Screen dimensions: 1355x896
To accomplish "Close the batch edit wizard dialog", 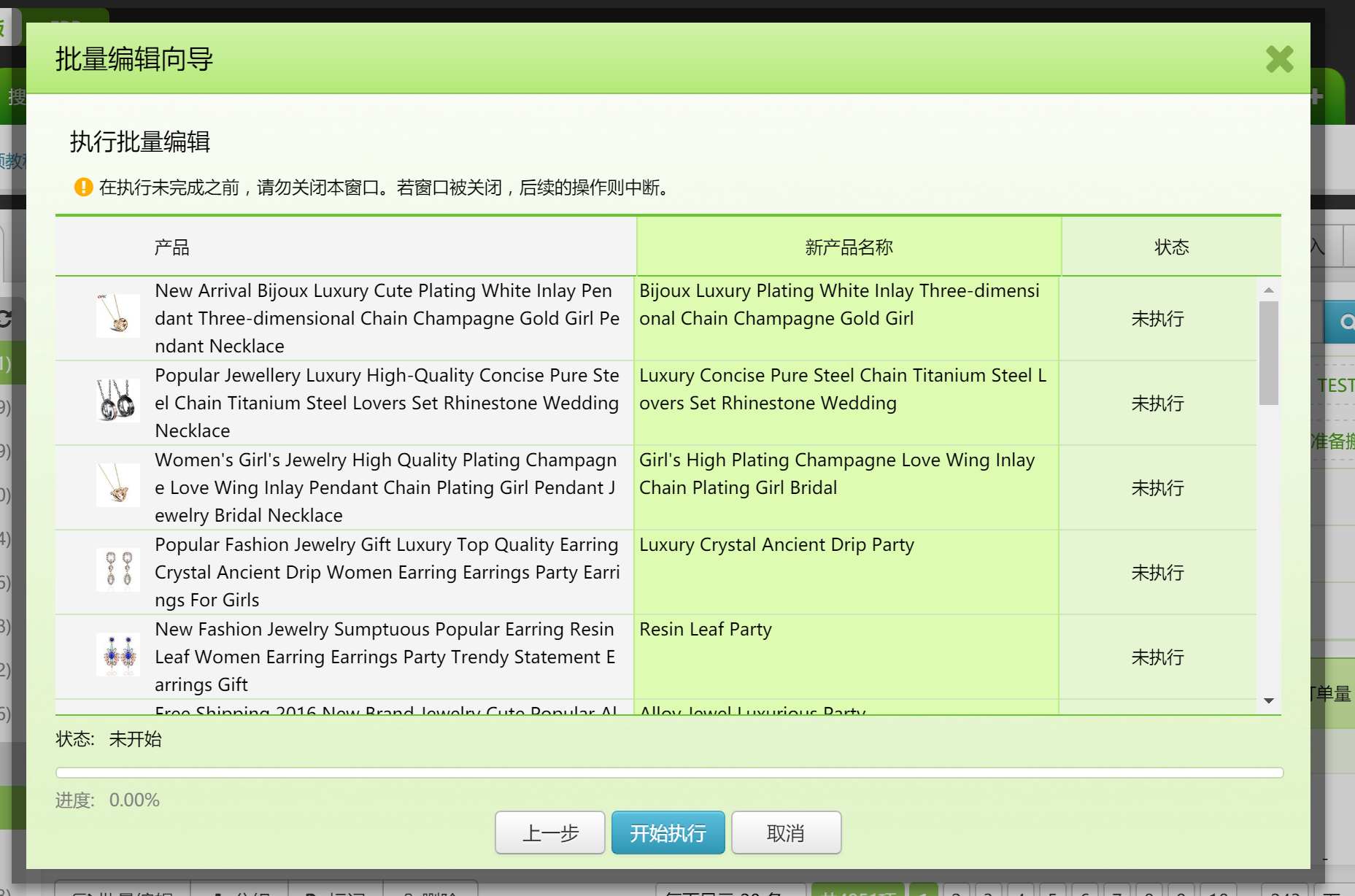I will [x=1279, y=59].
